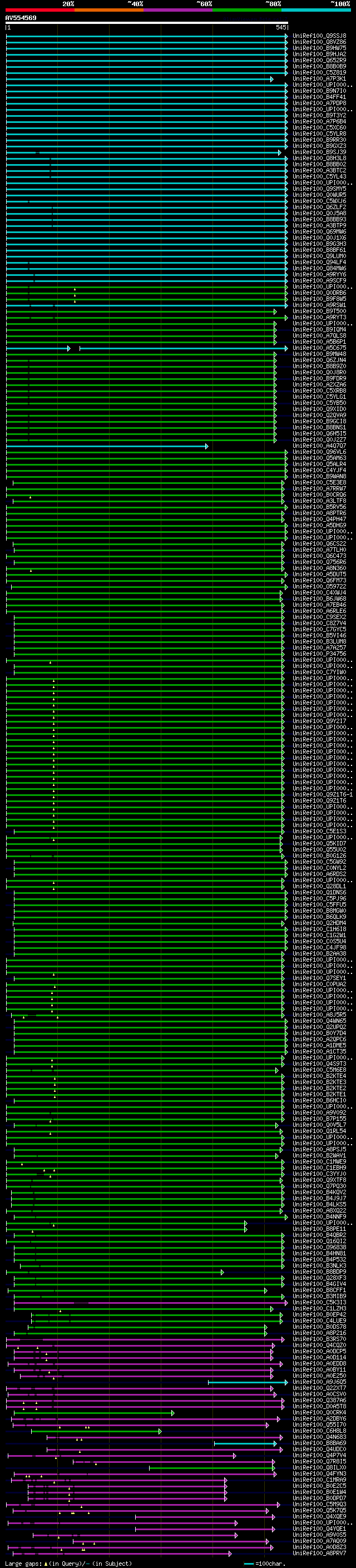Screen dimensions: 356x1568
Task: Click the UniRef100_A4Q7Q7 label
Action: point(319,446)
